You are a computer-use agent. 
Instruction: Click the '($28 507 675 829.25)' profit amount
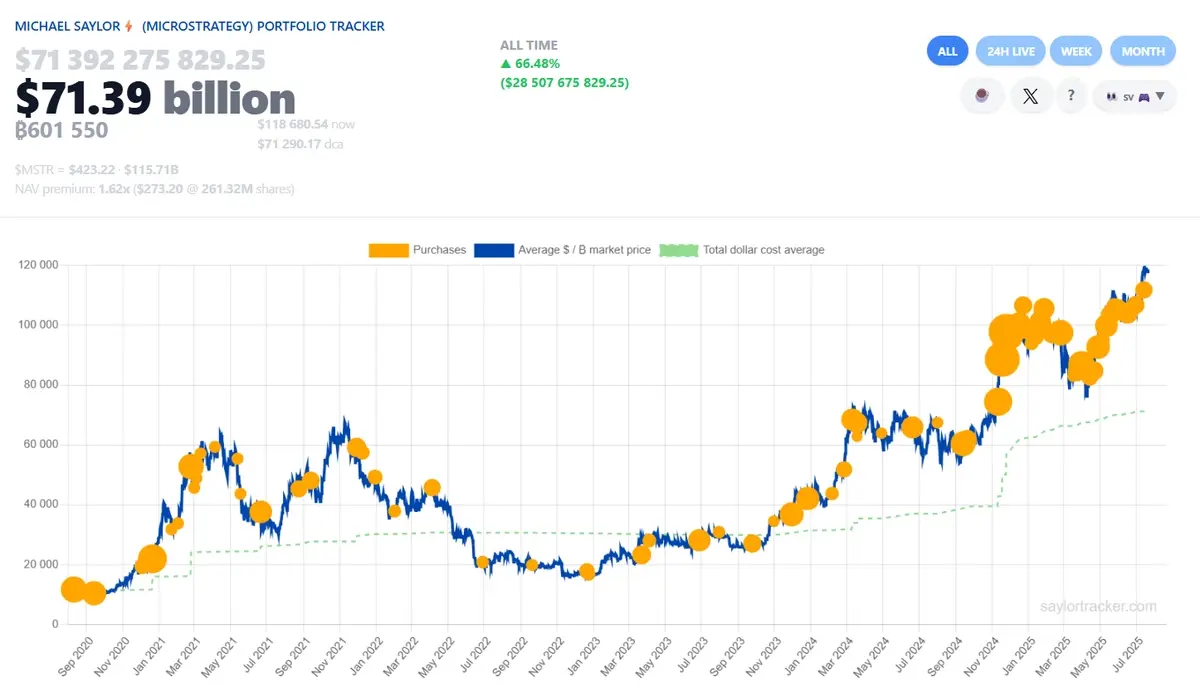tap(565, 82)
